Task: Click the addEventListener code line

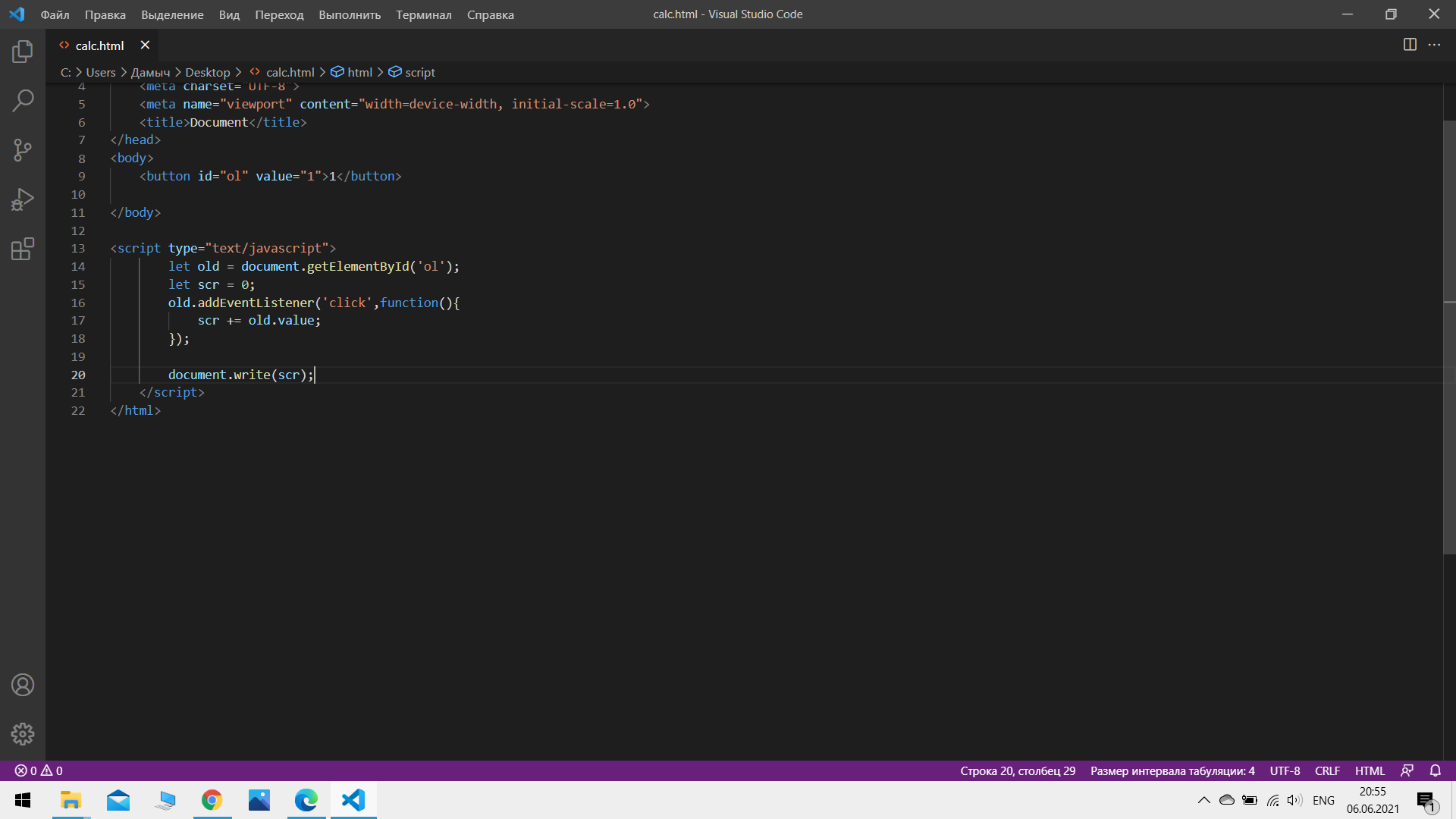Action: point(314,303)
